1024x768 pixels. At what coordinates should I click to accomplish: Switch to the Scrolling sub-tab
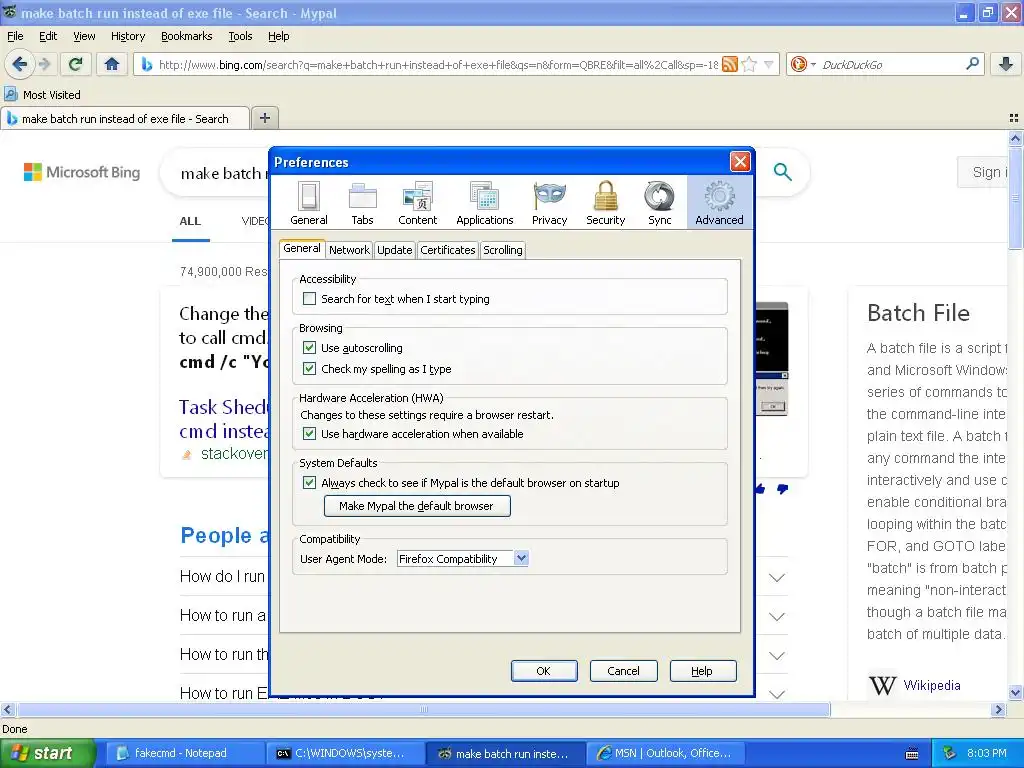[x=502, y=249]
